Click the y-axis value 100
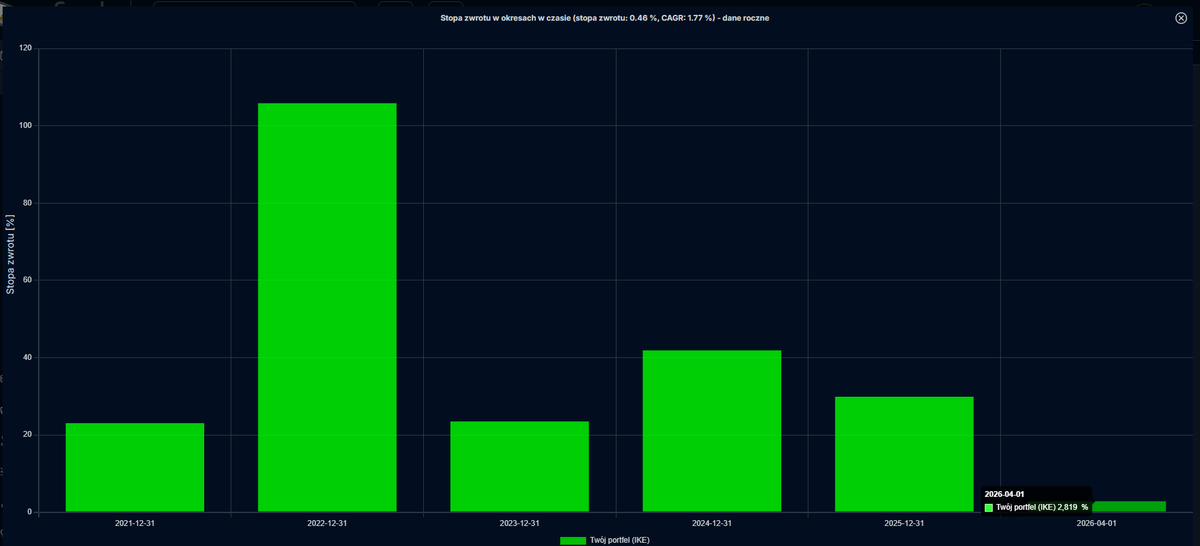Screen dimensions: 1200x546 click(25, 125)
